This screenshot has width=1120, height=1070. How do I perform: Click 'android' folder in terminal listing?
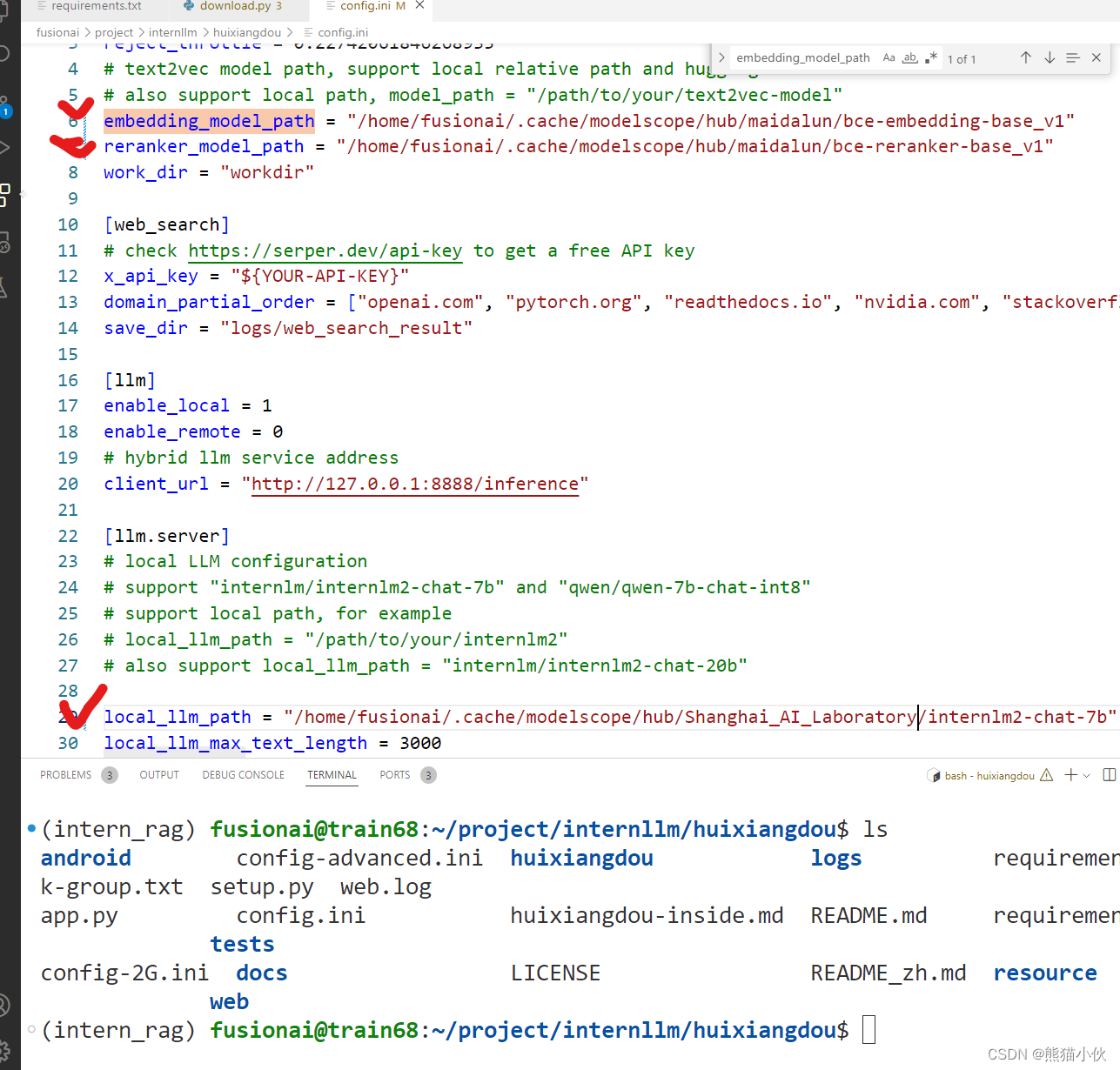tap(85, 858)
